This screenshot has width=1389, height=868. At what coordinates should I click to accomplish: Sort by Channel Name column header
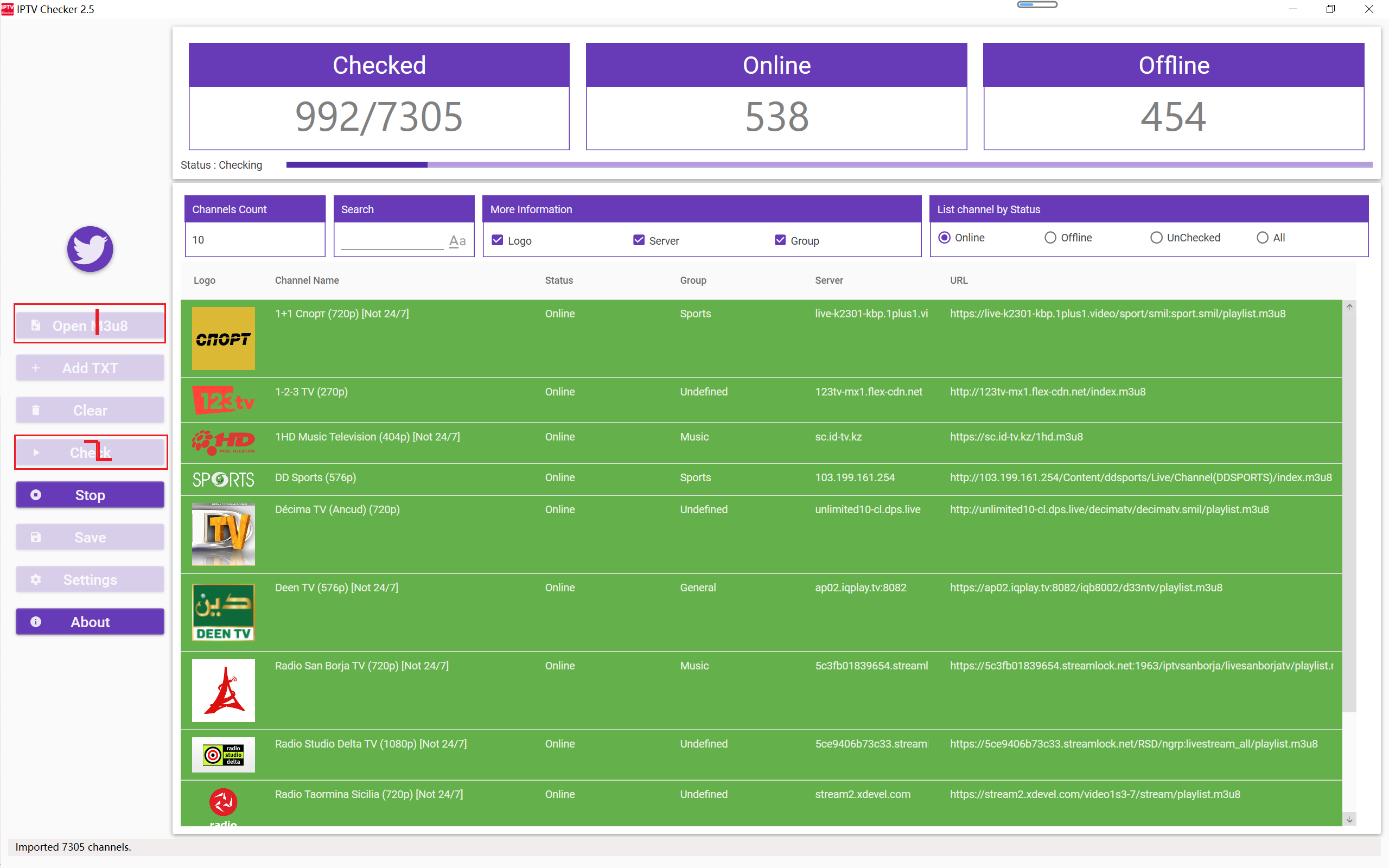pos(307,280)
